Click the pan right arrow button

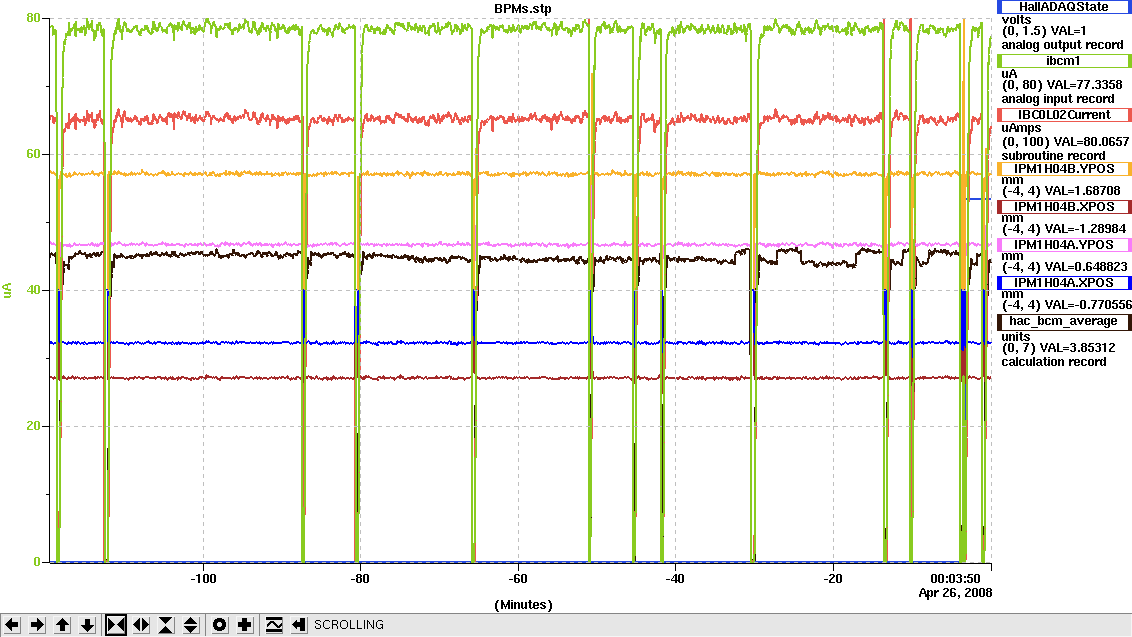click(x=38, y=625)
